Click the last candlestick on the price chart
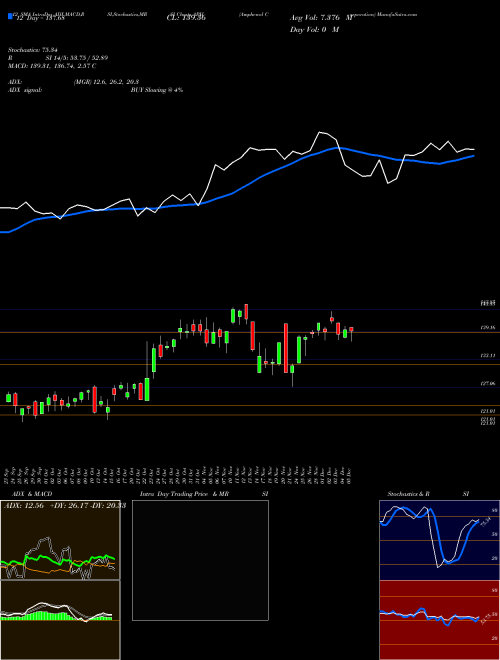Viewport: 500px width, 660px height. coord(351,332)
